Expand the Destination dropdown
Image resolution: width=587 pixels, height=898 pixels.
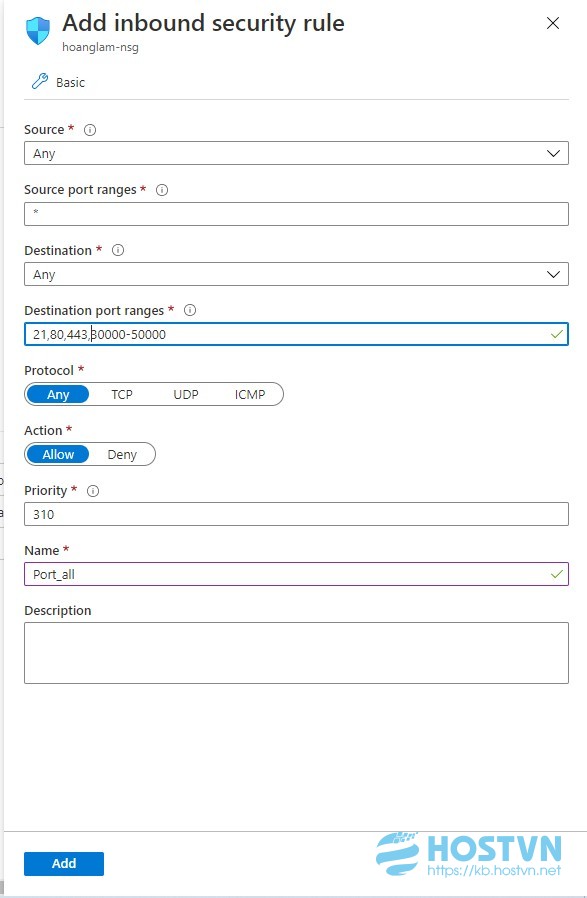(296, 274)
